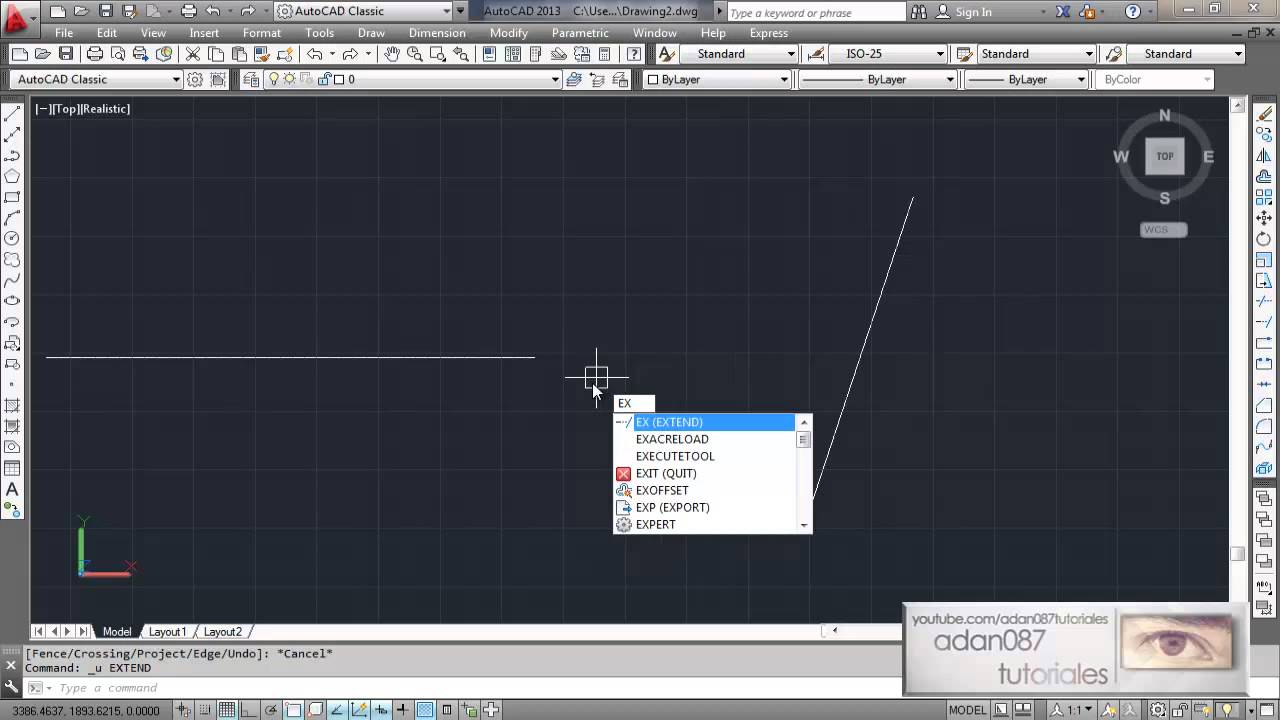This screenshot has height=720, width=1280.
Task: Open the Layer Properties Manager icon
Action: coord(250,79)
